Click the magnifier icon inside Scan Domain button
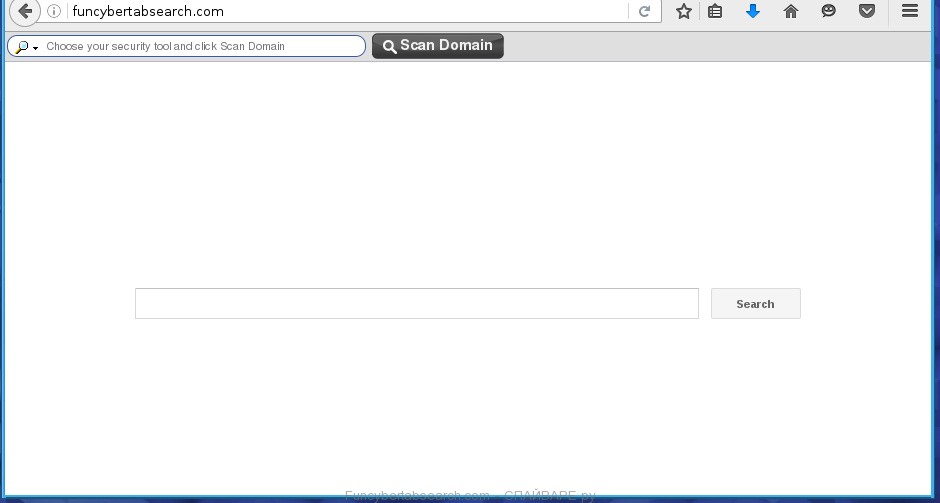Screen dimensions: 940x503 point(390,47)
